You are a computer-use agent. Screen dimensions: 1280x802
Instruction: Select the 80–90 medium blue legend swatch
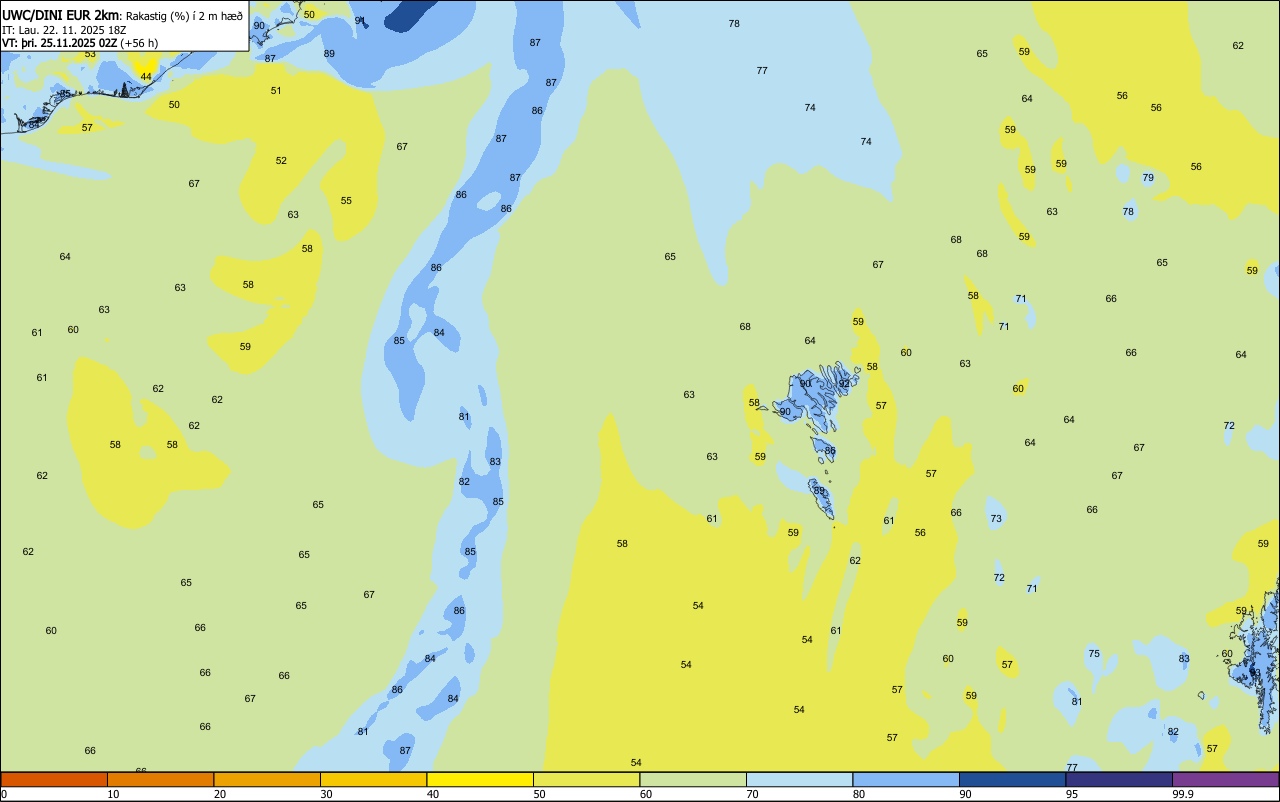tap(906, 779)
